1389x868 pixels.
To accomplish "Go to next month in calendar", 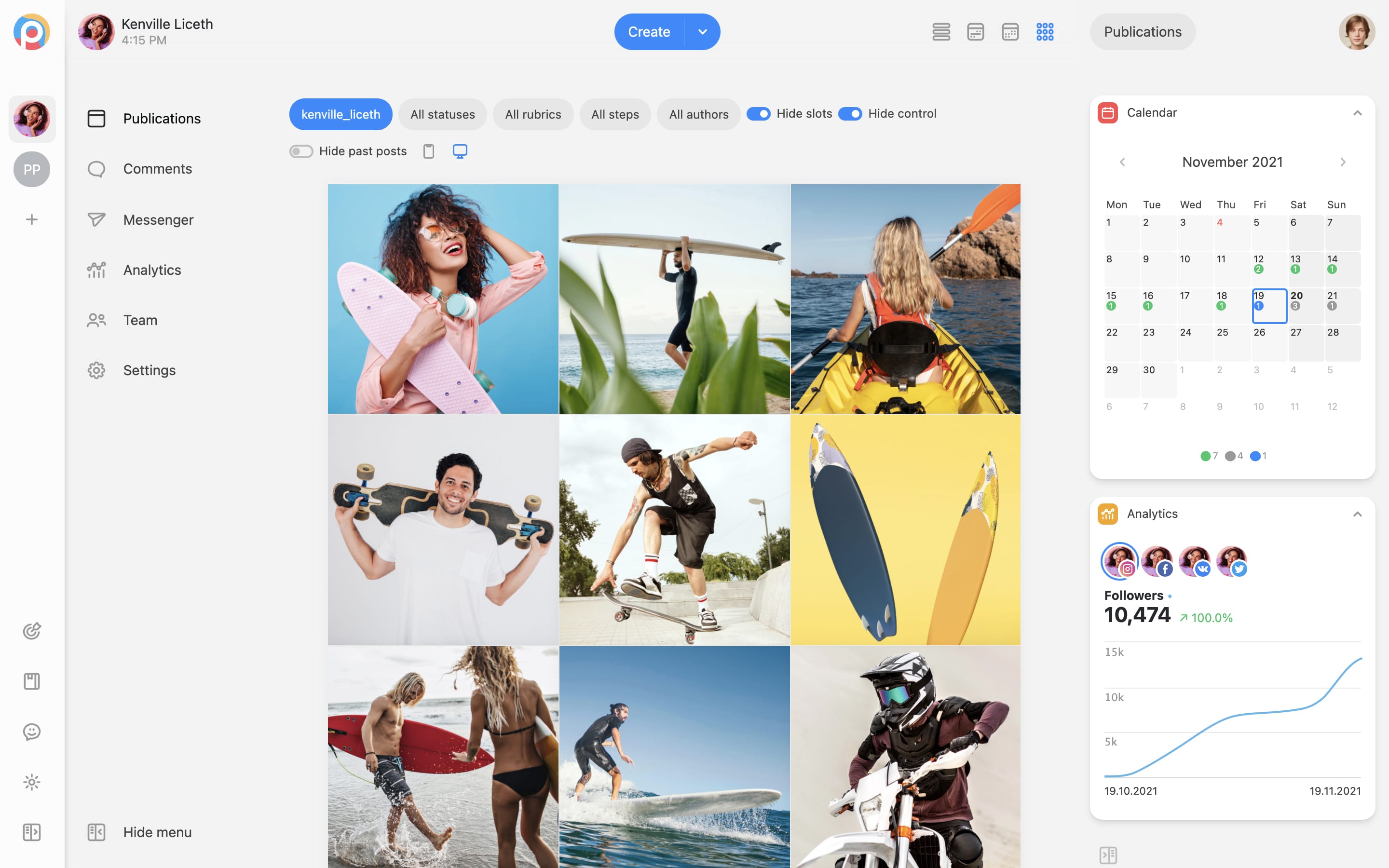I will [1343, 162].
